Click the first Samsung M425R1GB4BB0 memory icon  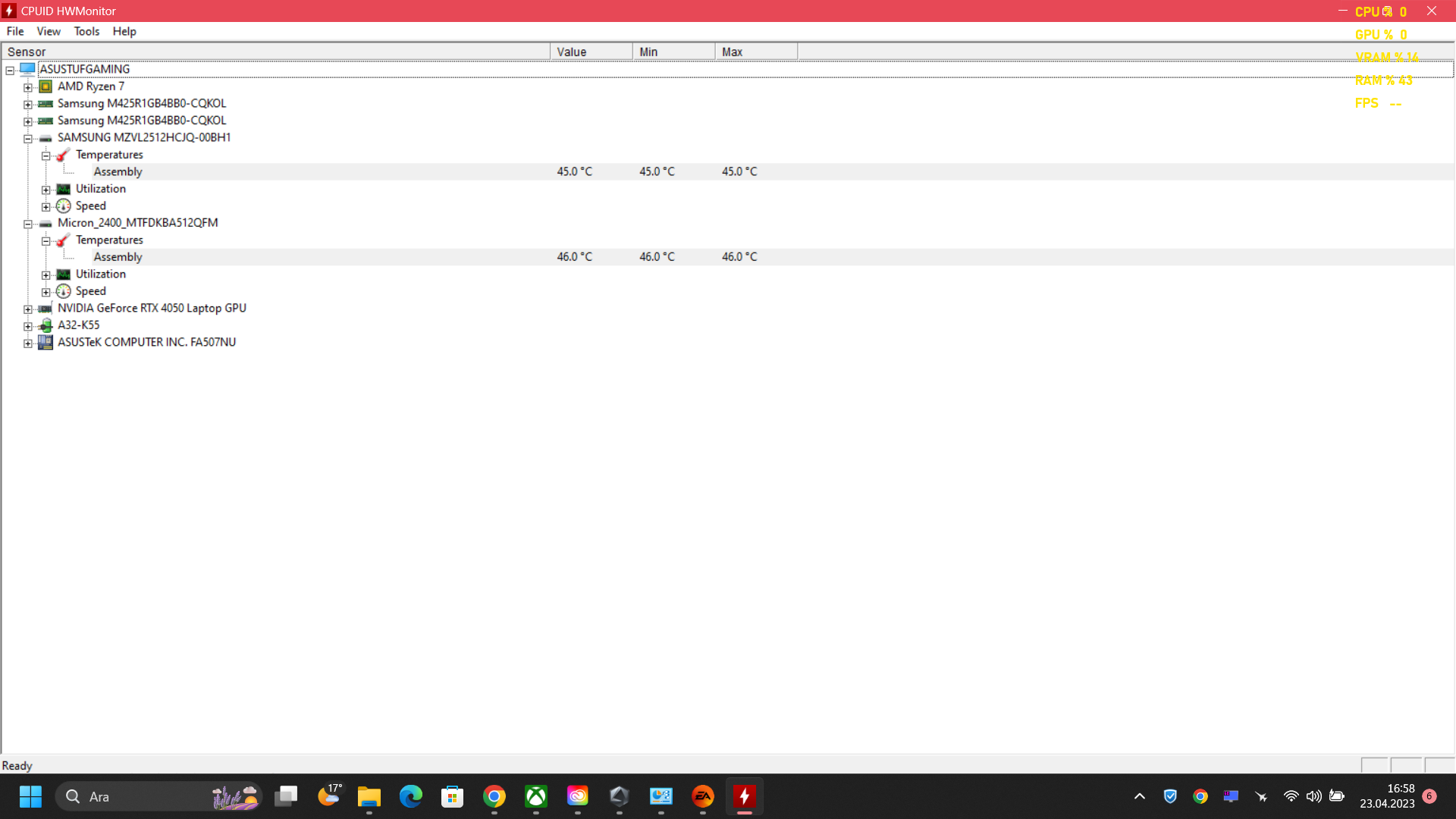pyautogui.click(x=45, y=104)
